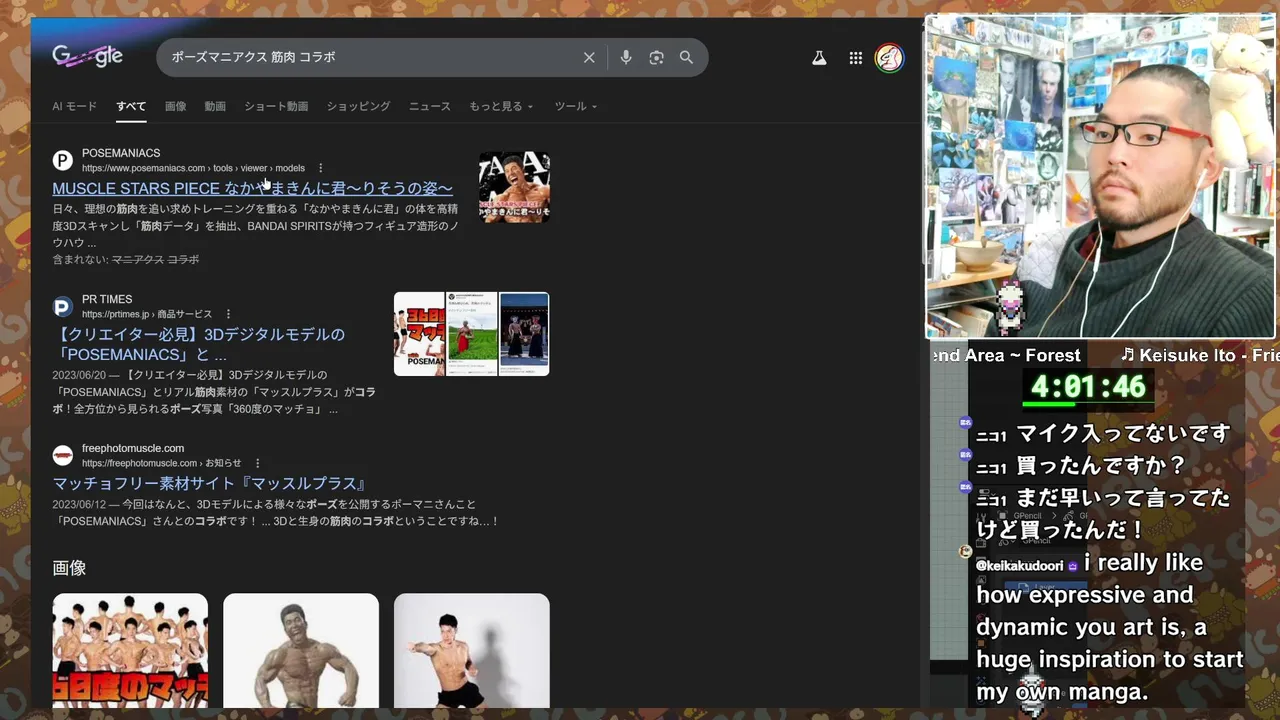Image resolution: width=1280 pixels, height=720 pixels.
Task: Clear the search query with X icon
Action: coord(589,58)
